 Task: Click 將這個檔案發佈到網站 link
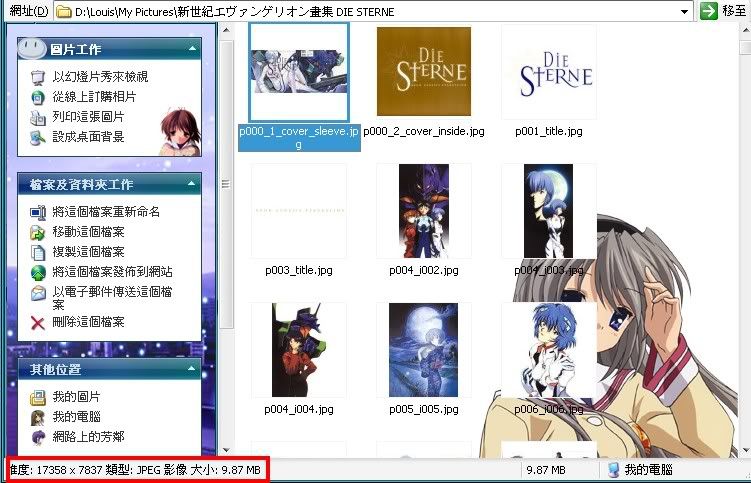pyautogui.click(x=112, y=272)
